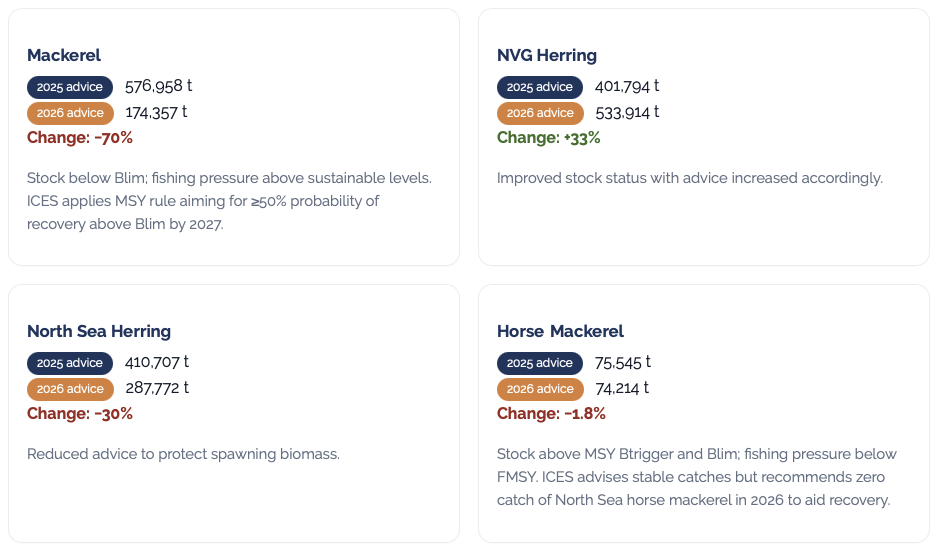Click the Mackerel card heading
Image resolution: width=938 pixels, height=550 pixels.
pyautogui.click(x=64, y=55)
